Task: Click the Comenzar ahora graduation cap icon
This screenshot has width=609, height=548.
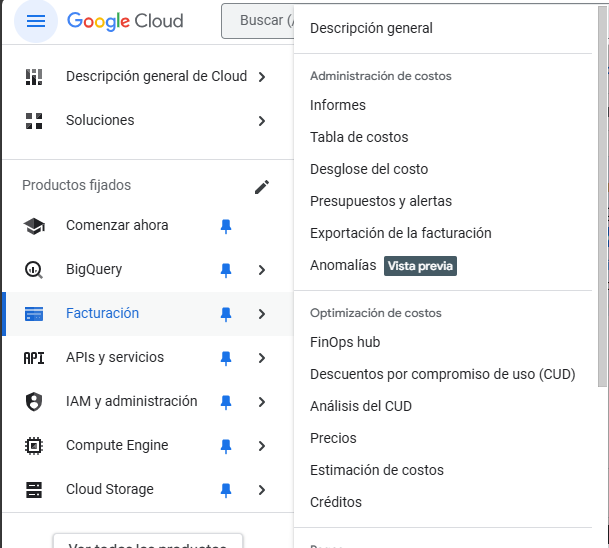Action: (34, 226)
